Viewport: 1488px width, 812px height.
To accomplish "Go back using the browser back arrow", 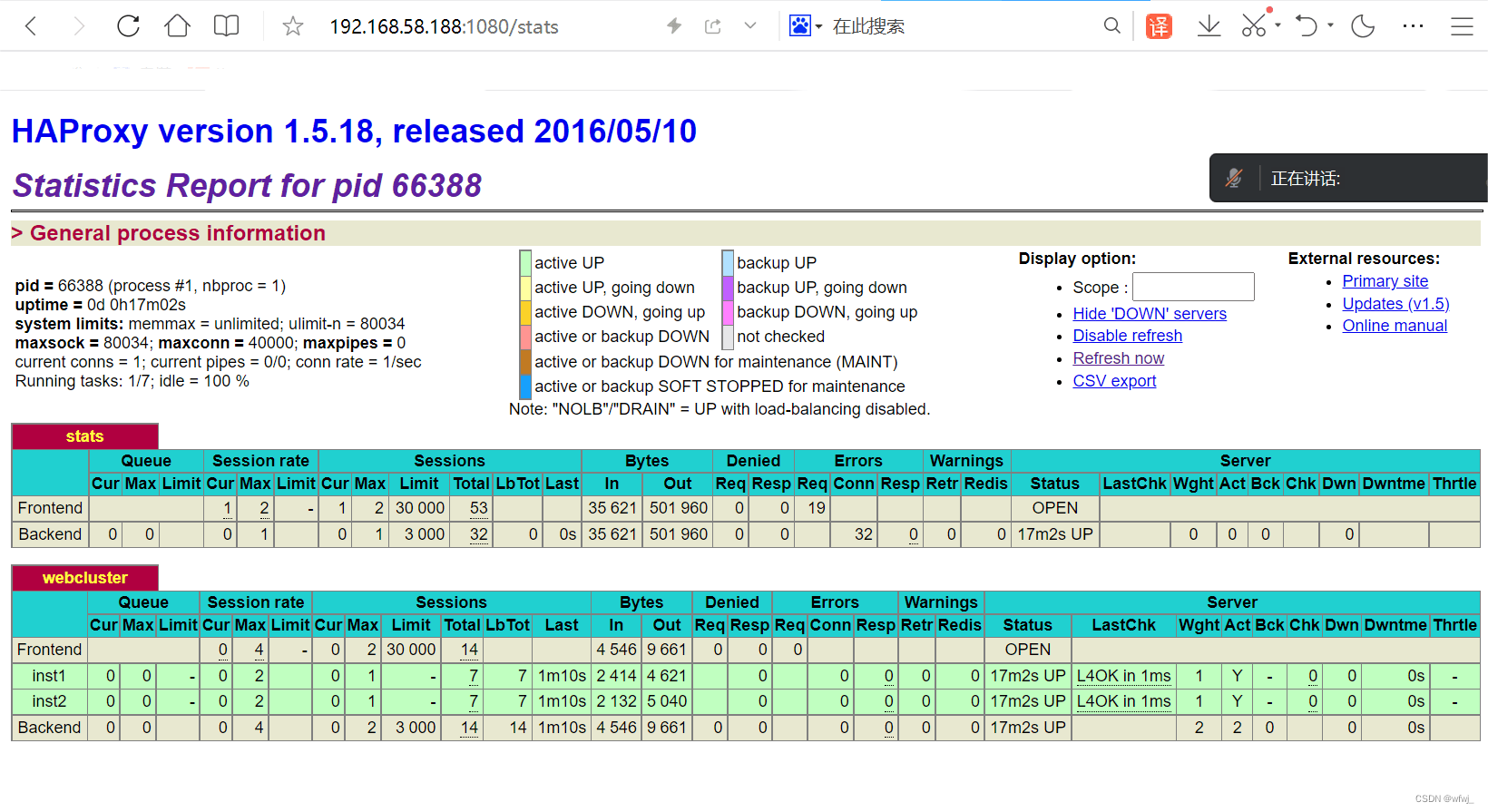I will tap(31, 26).
